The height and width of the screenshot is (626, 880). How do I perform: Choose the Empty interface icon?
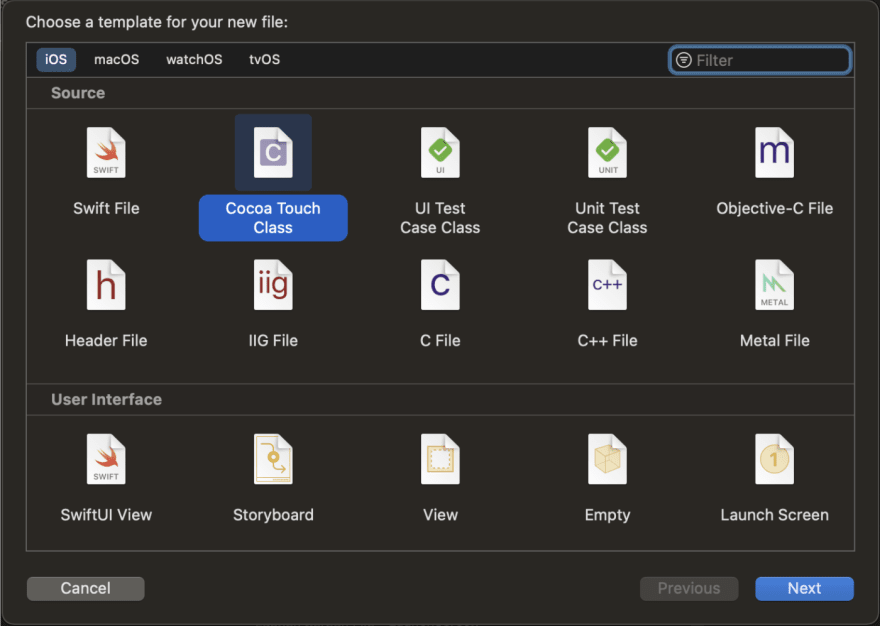607,459
